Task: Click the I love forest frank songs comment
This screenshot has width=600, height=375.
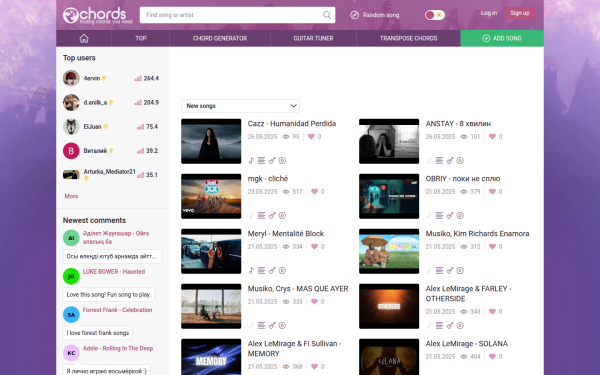Action: pos(98,333)
